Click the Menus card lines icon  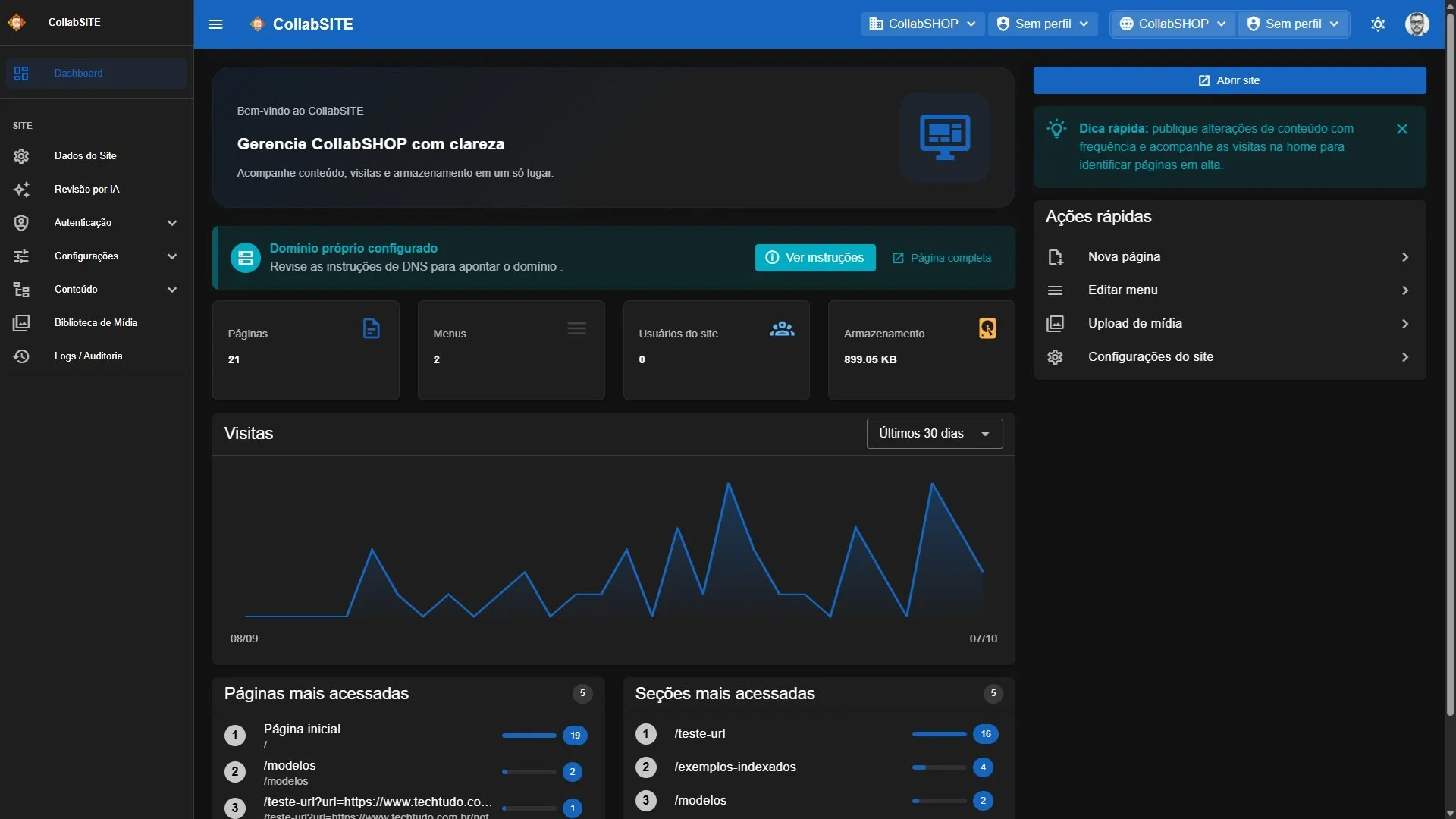coord(577,329)
